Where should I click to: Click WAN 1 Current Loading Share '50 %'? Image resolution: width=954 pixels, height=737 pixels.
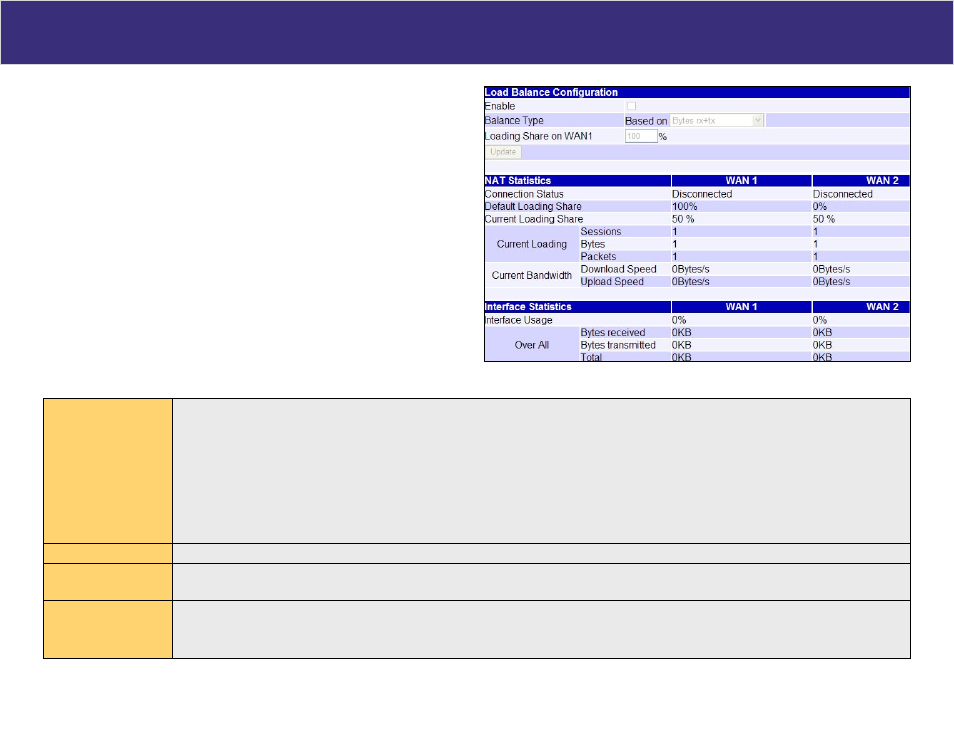[x=683, y=219]
